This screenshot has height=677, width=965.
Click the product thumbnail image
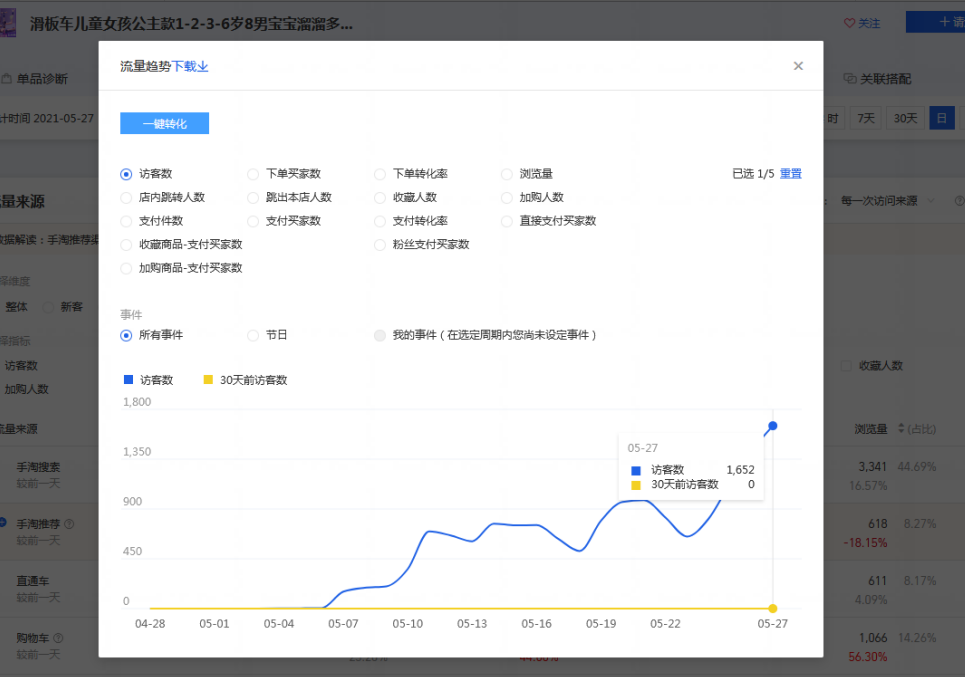tap(8, 23)
